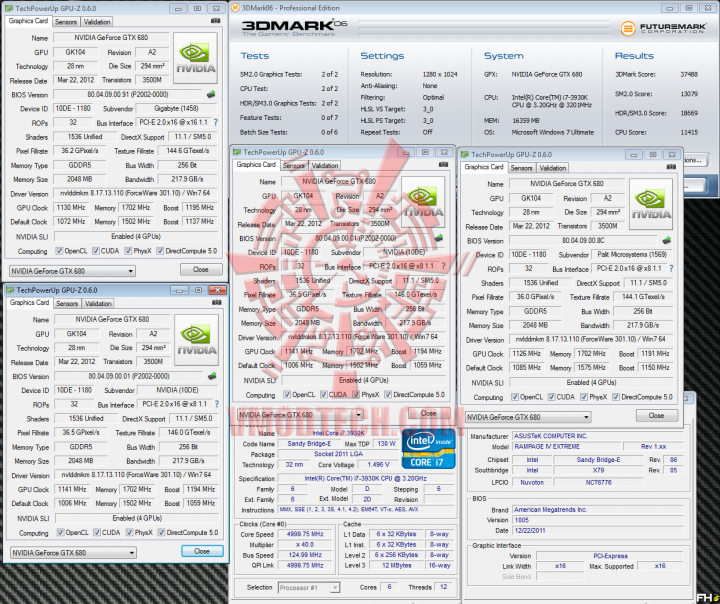
Task: Open Sensors tab in bottom-left GPU-Z window
Action: 67,303
